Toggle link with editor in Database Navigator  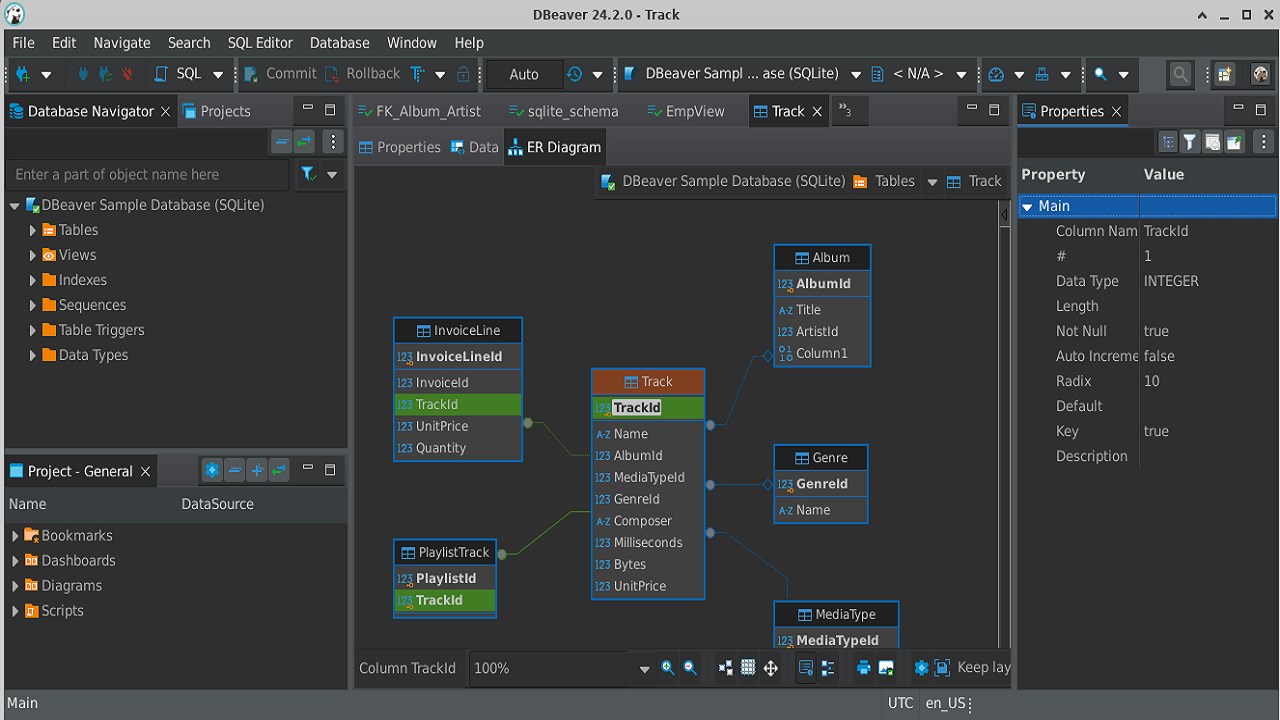[303, 142]
